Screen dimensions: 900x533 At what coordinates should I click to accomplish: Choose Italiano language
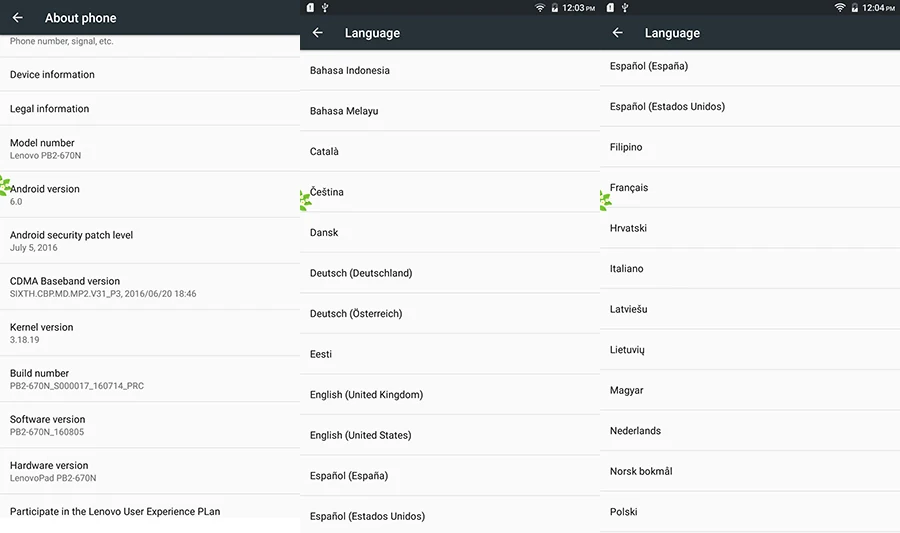(x=750, y=269)
